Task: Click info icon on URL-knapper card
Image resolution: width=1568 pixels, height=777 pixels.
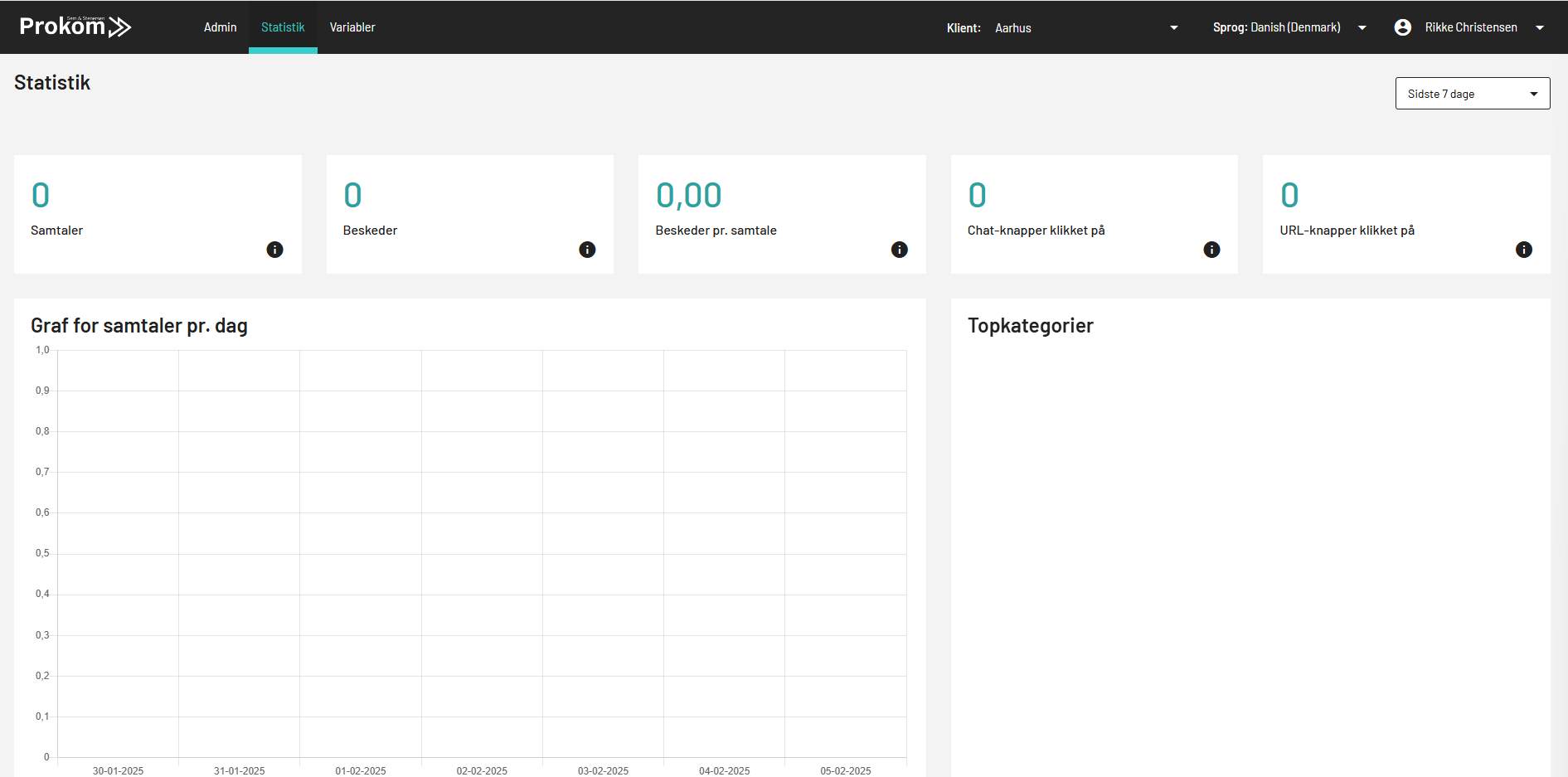Action: tap(1523, 250)
